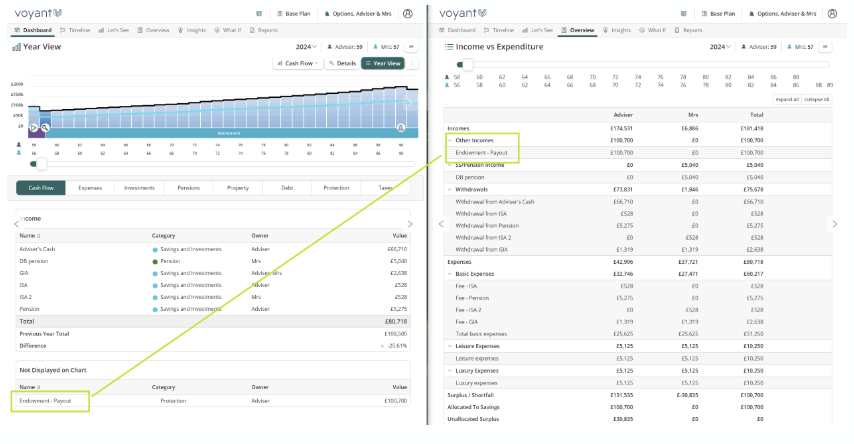Screen dimensions: 854x444
Task: Click the Endowment - Payout row under Not Displayed on Chart
Action: click(x=48, y=400)
